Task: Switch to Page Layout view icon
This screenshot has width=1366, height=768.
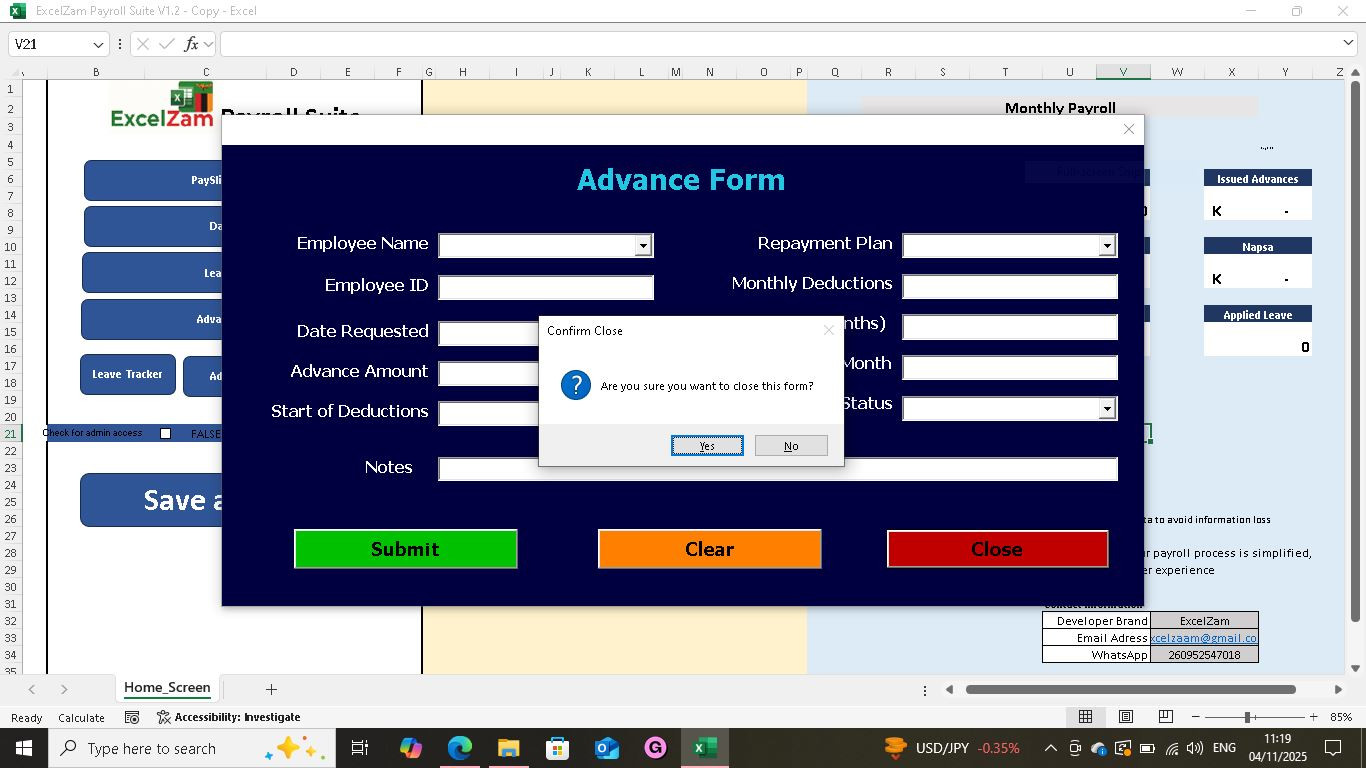Action: pos(1125,717)
